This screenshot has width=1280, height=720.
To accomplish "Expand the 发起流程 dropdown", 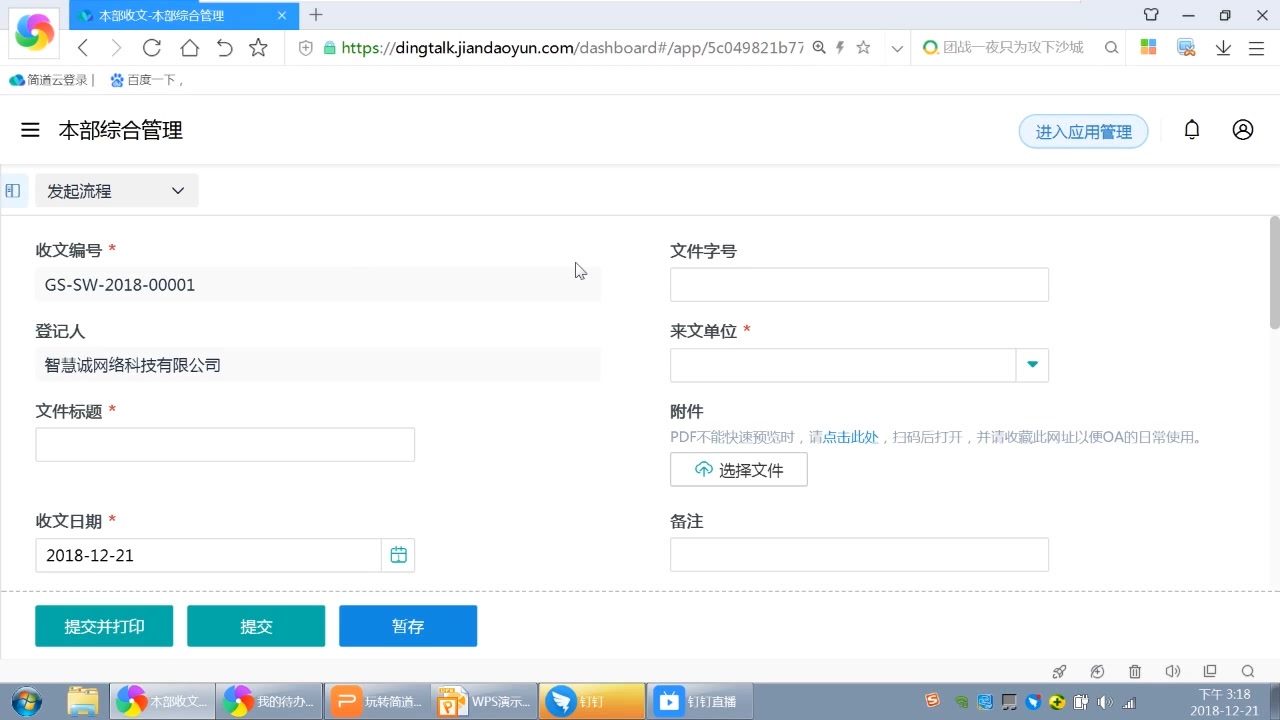I will (x=117, y=191).
